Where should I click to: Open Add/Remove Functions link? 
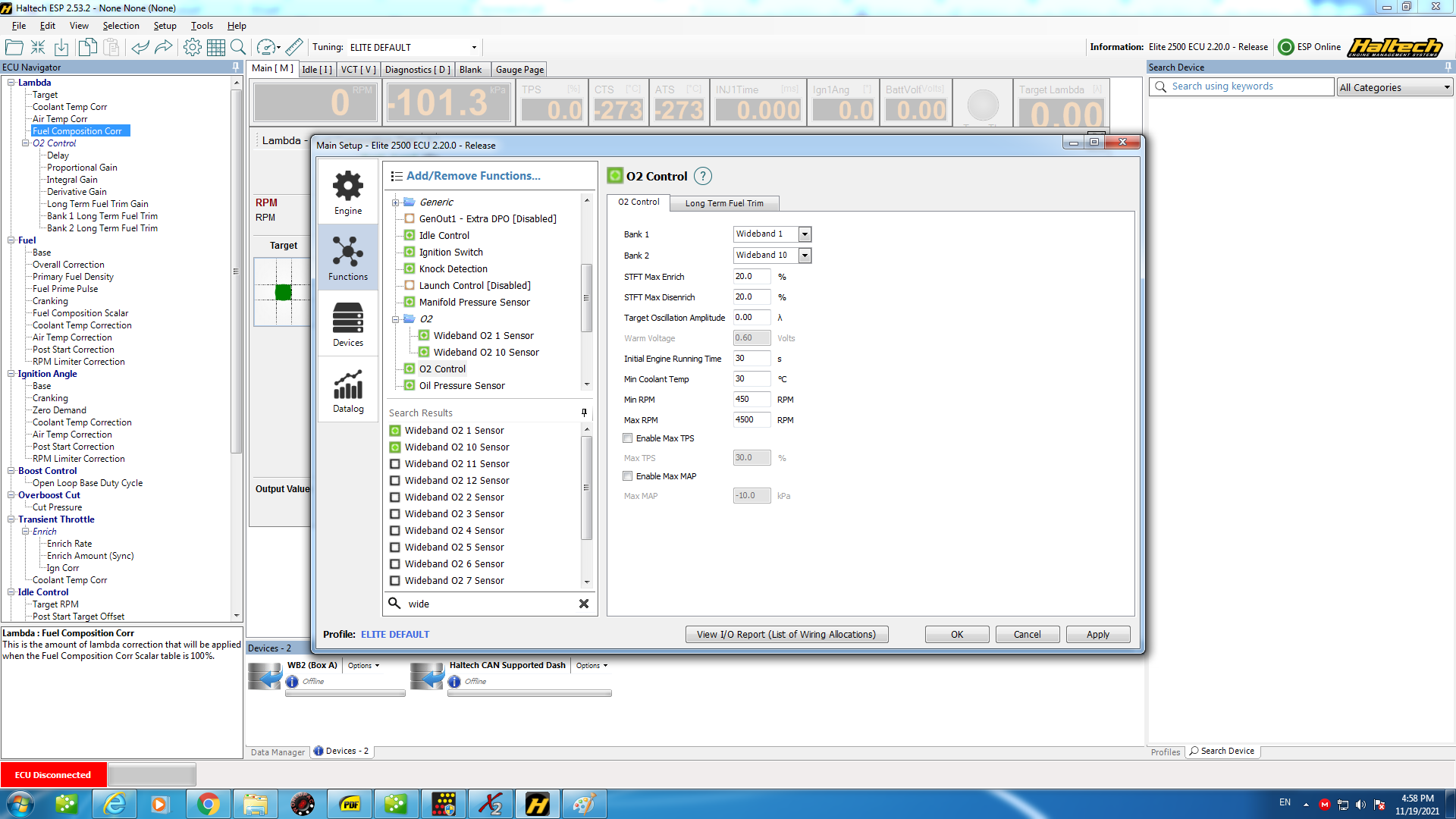[x=473, y=176]
